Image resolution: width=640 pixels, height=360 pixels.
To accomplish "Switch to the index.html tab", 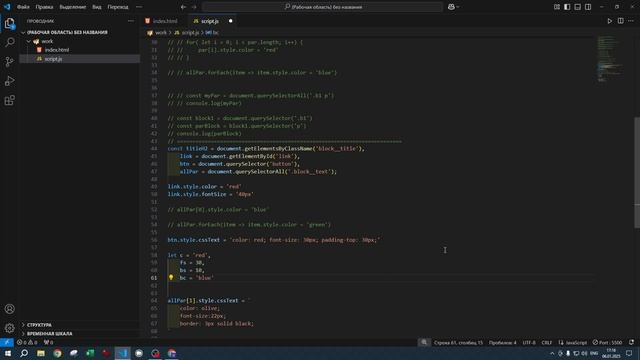I will tap(165, 21).
